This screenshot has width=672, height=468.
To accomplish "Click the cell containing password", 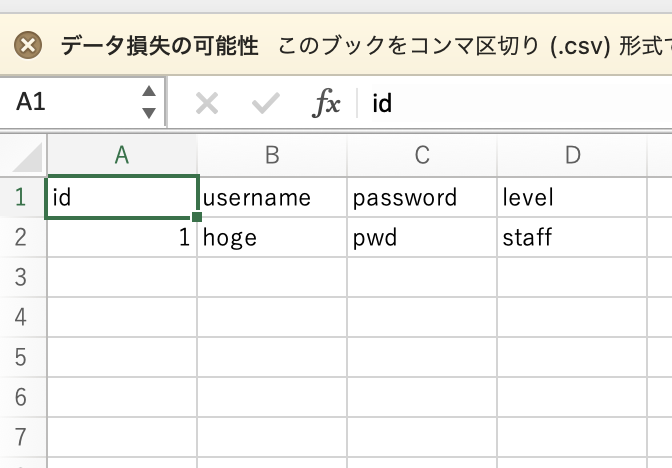I will 422,198.
